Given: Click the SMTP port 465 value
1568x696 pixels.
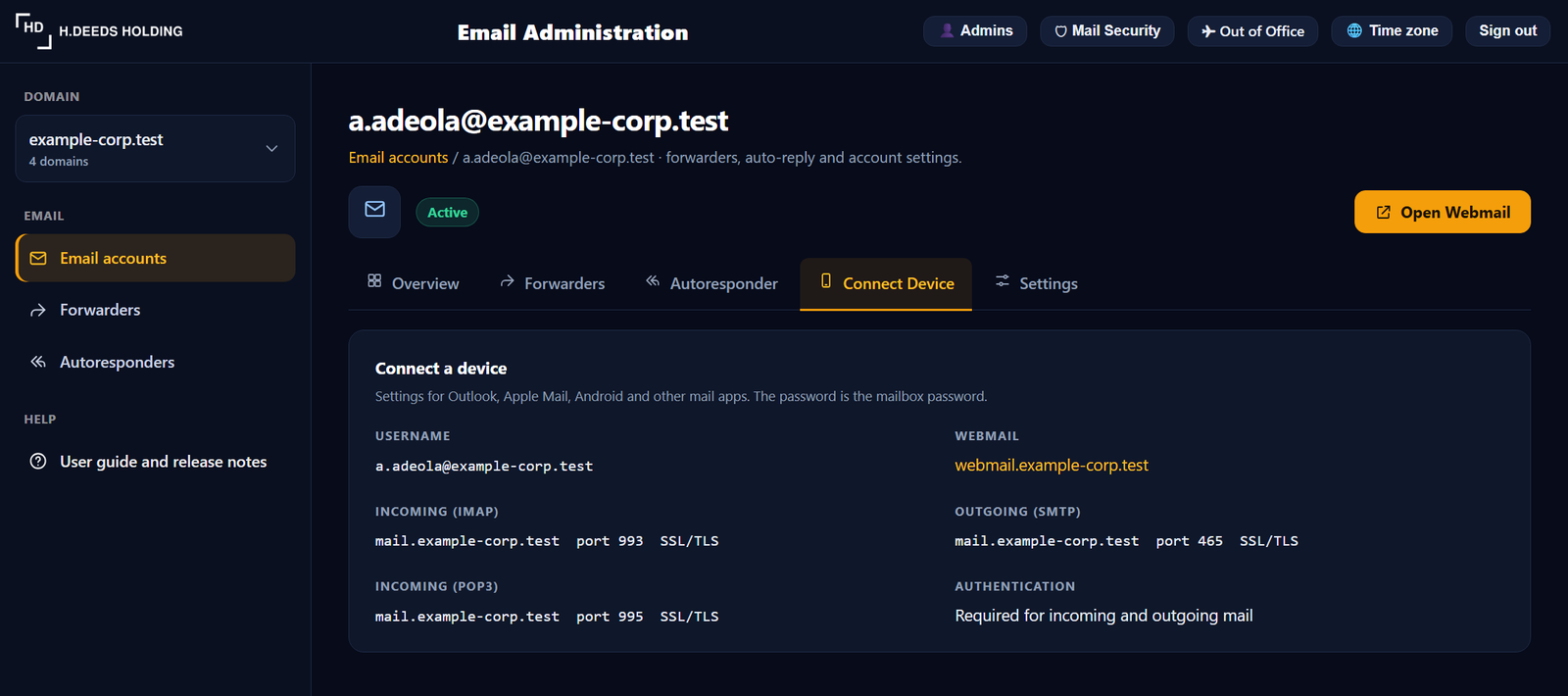Looking at the screenshot, I should click(1189, 541).
